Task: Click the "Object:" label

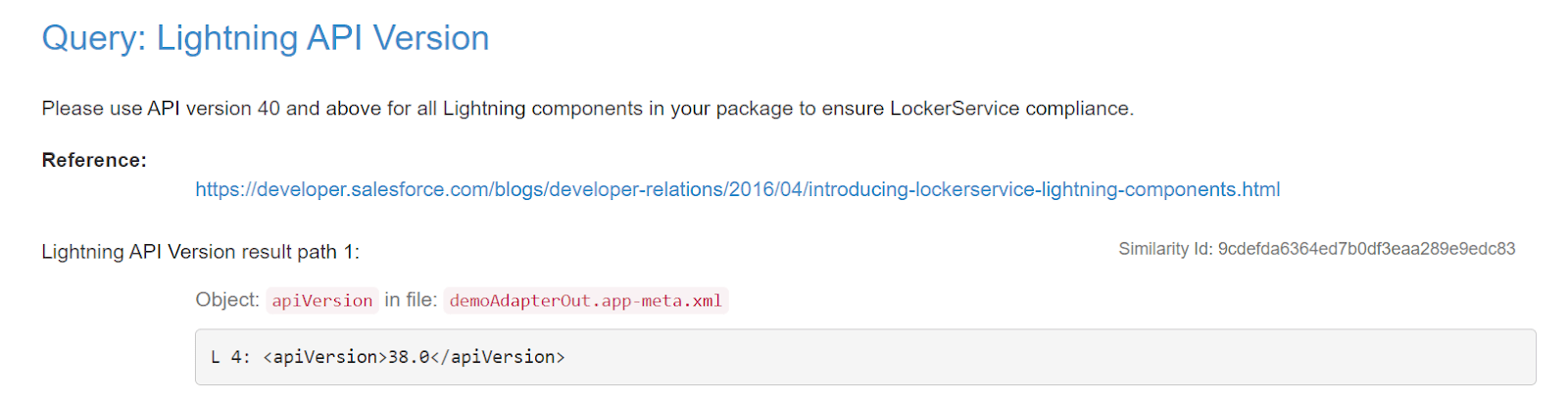Action: click(227, 300)
